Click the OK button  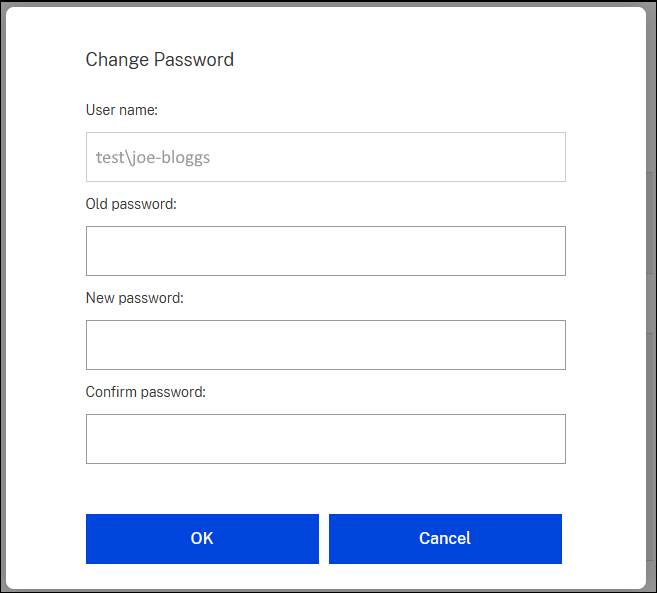(202, 539)
